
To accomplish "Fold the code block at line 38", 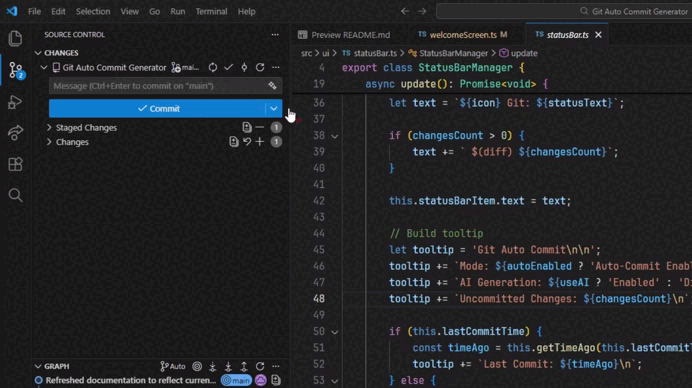I will click(x=335, y=136).
